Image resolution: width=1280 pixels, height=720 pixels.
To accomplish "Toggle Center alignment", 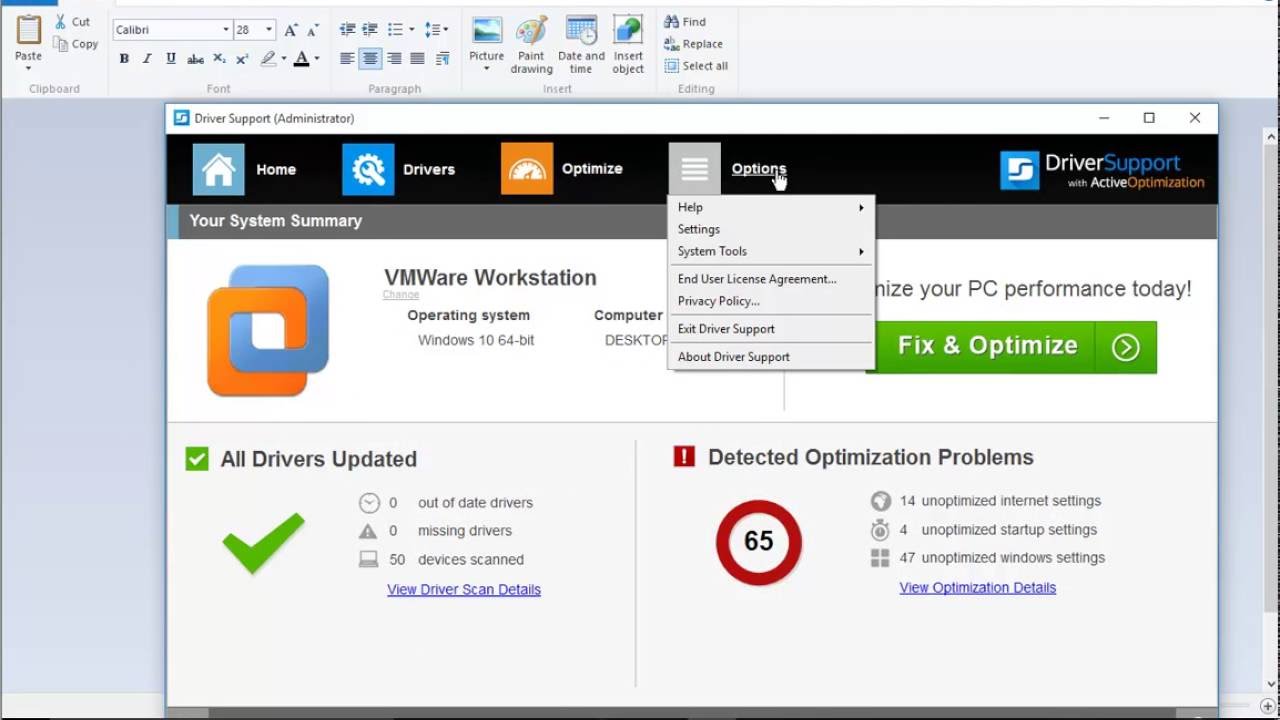I will (370, 59).
